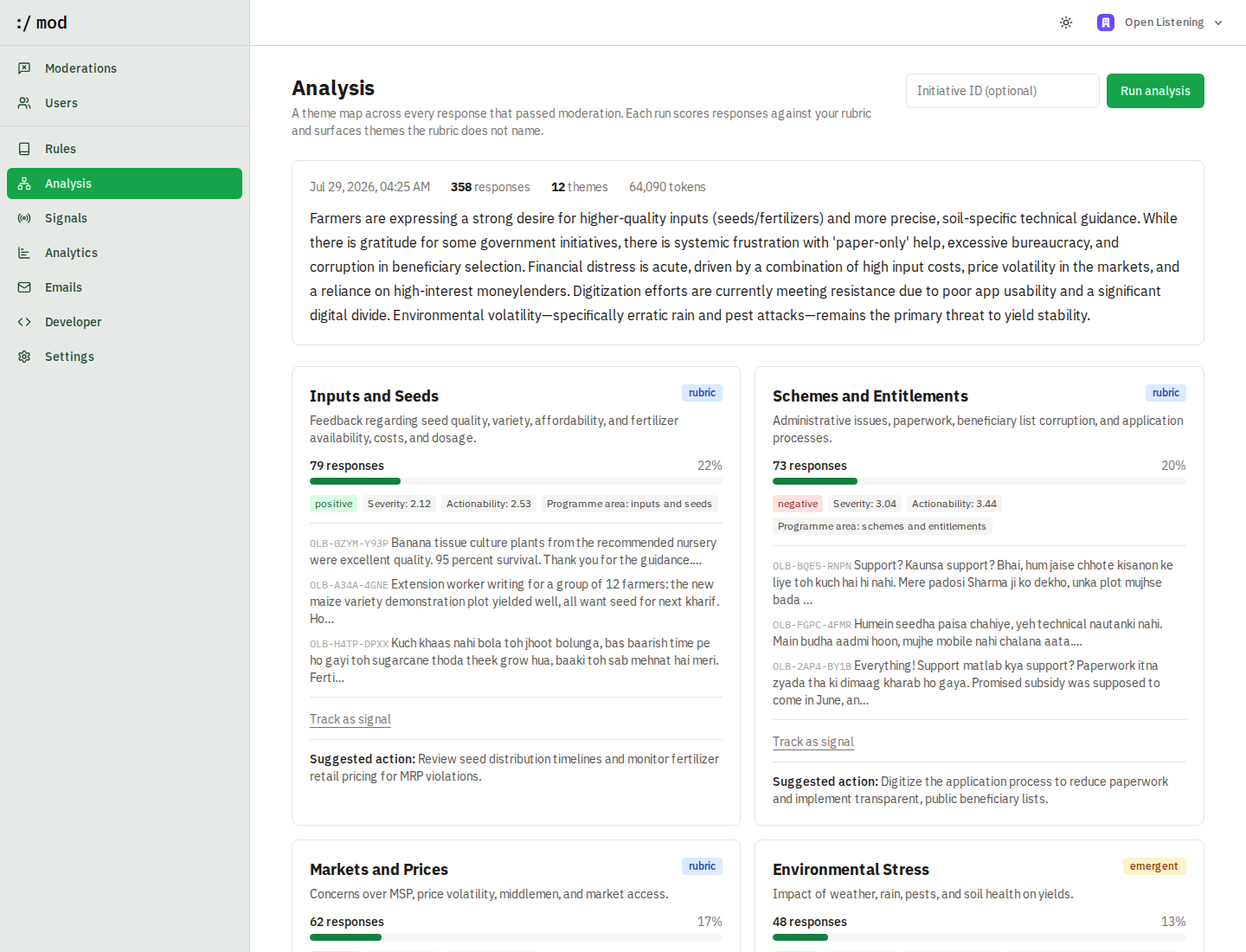Select the Signals menu item
The image size is (1246, 952).
click(125, 218)
